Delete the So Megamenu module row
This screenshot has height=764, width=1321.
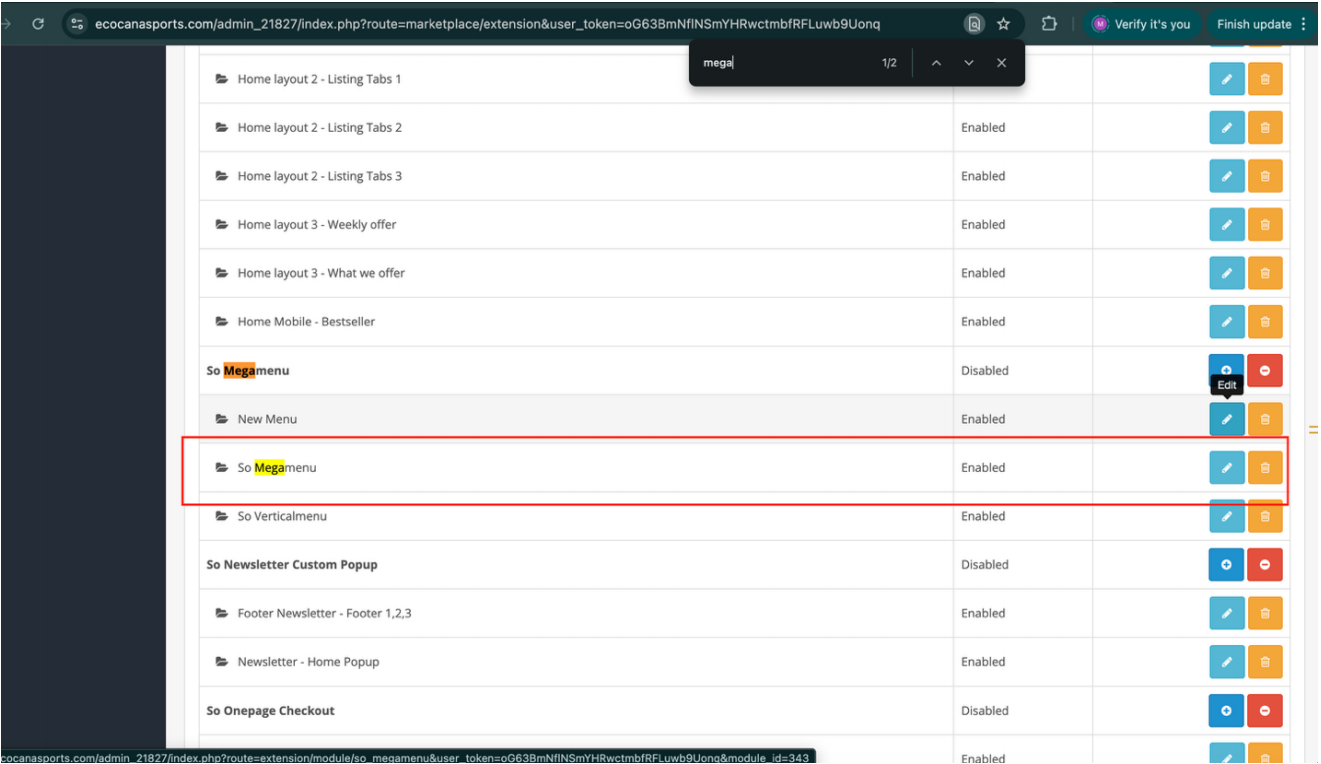1265,467
